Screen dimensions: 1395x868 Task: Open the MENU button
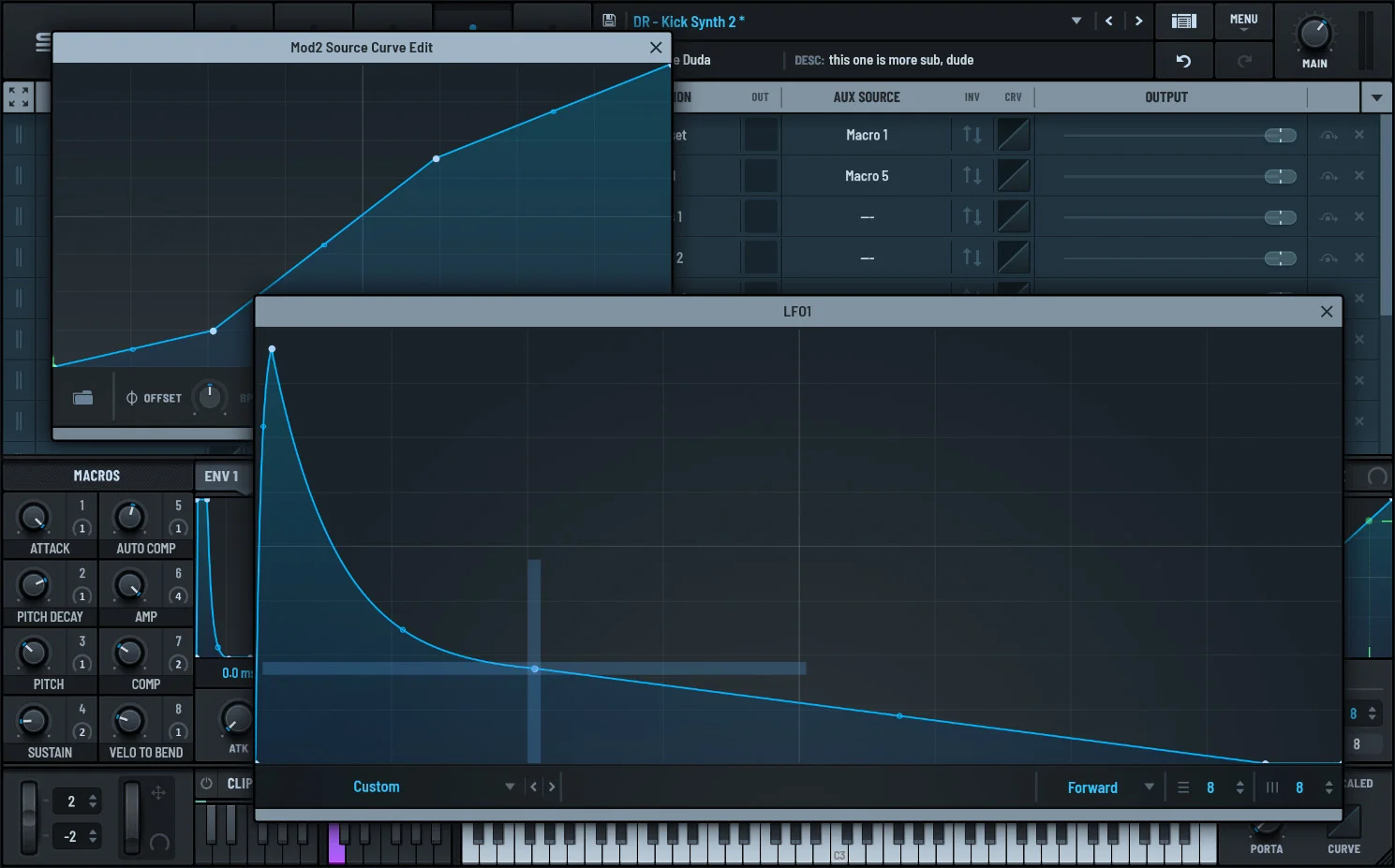click(1244, 21)
